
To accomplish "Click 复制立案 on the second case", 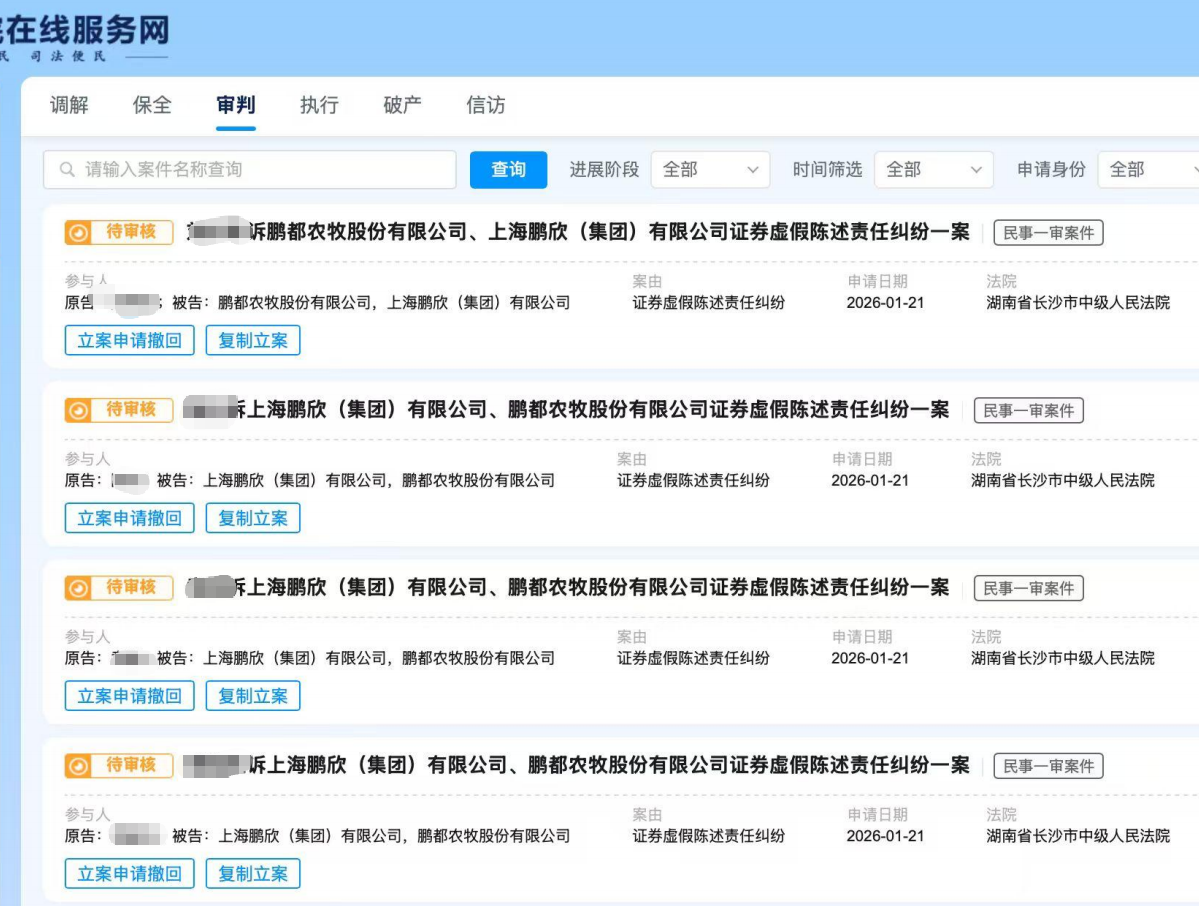I will coord(253,518).
